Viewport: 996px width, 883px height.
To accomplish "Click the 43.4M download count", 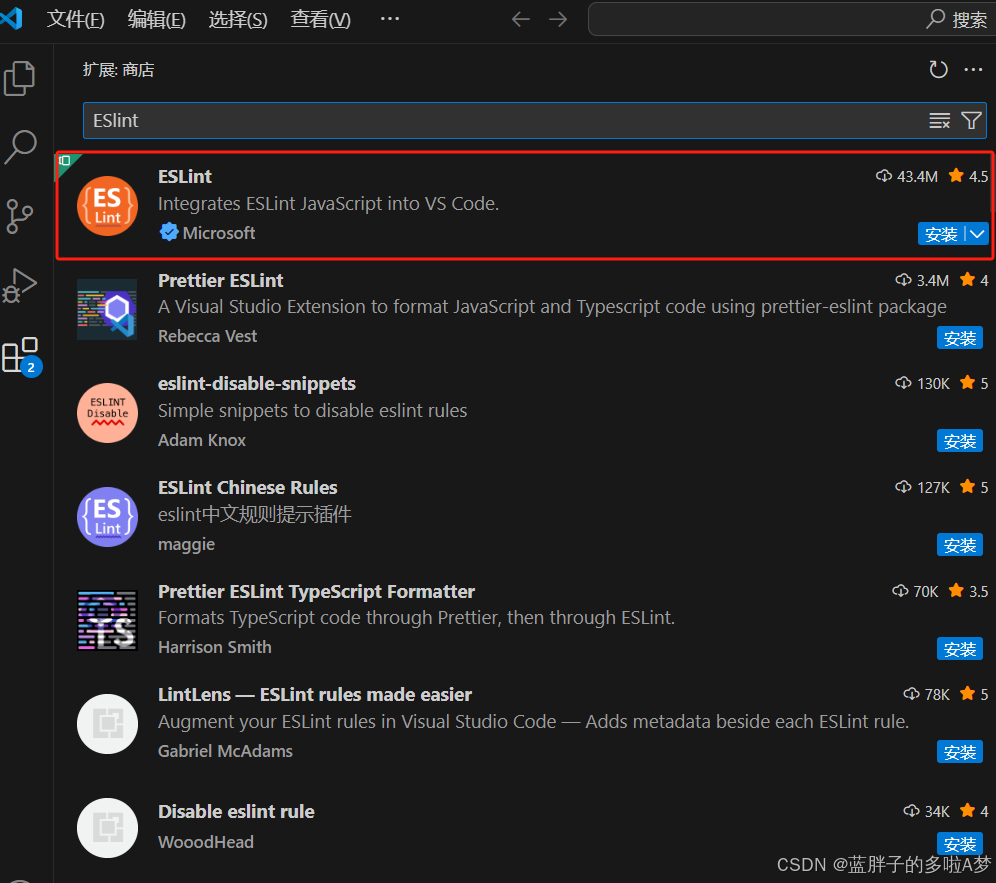I will [907, 176].
